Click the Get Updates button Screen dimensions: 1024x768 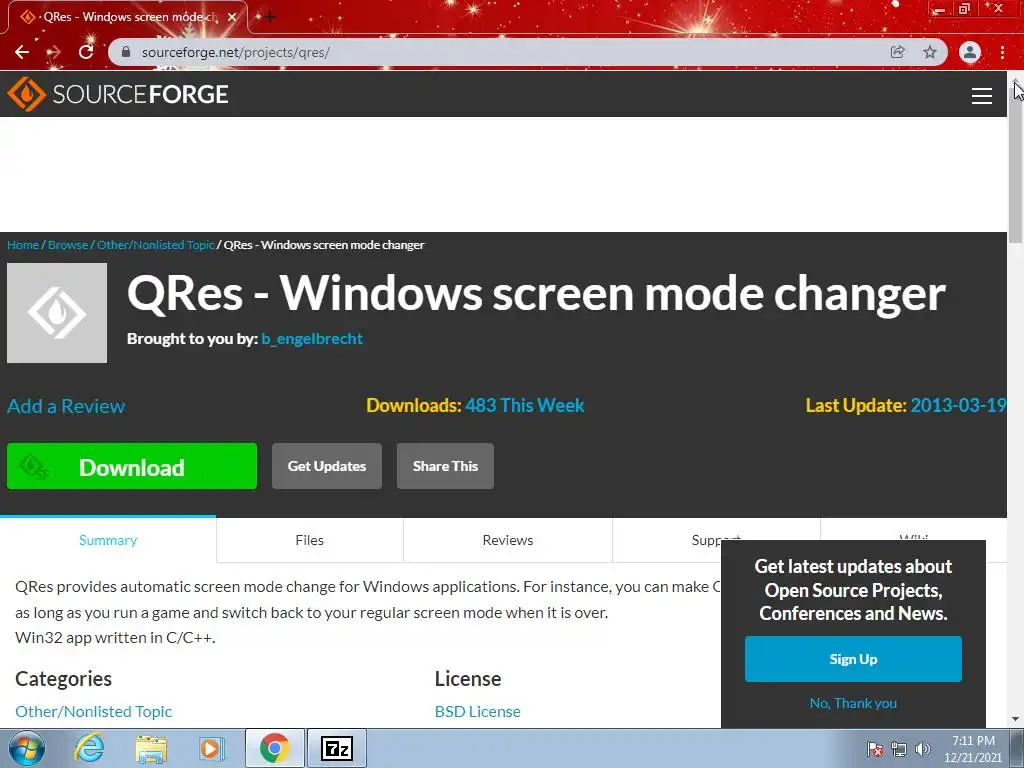(x=327, y=466)
